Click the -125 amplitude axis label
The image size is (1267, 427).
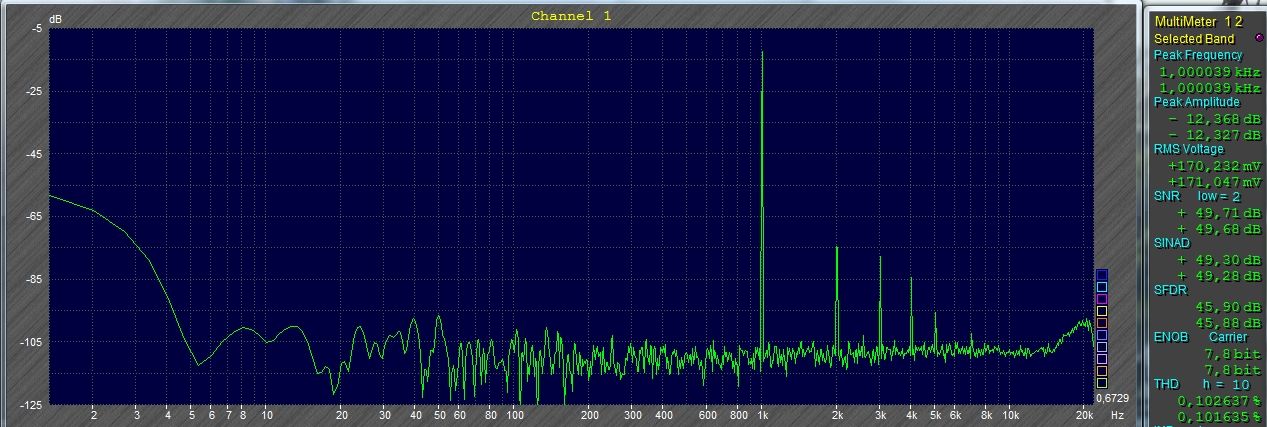[32, 404]
